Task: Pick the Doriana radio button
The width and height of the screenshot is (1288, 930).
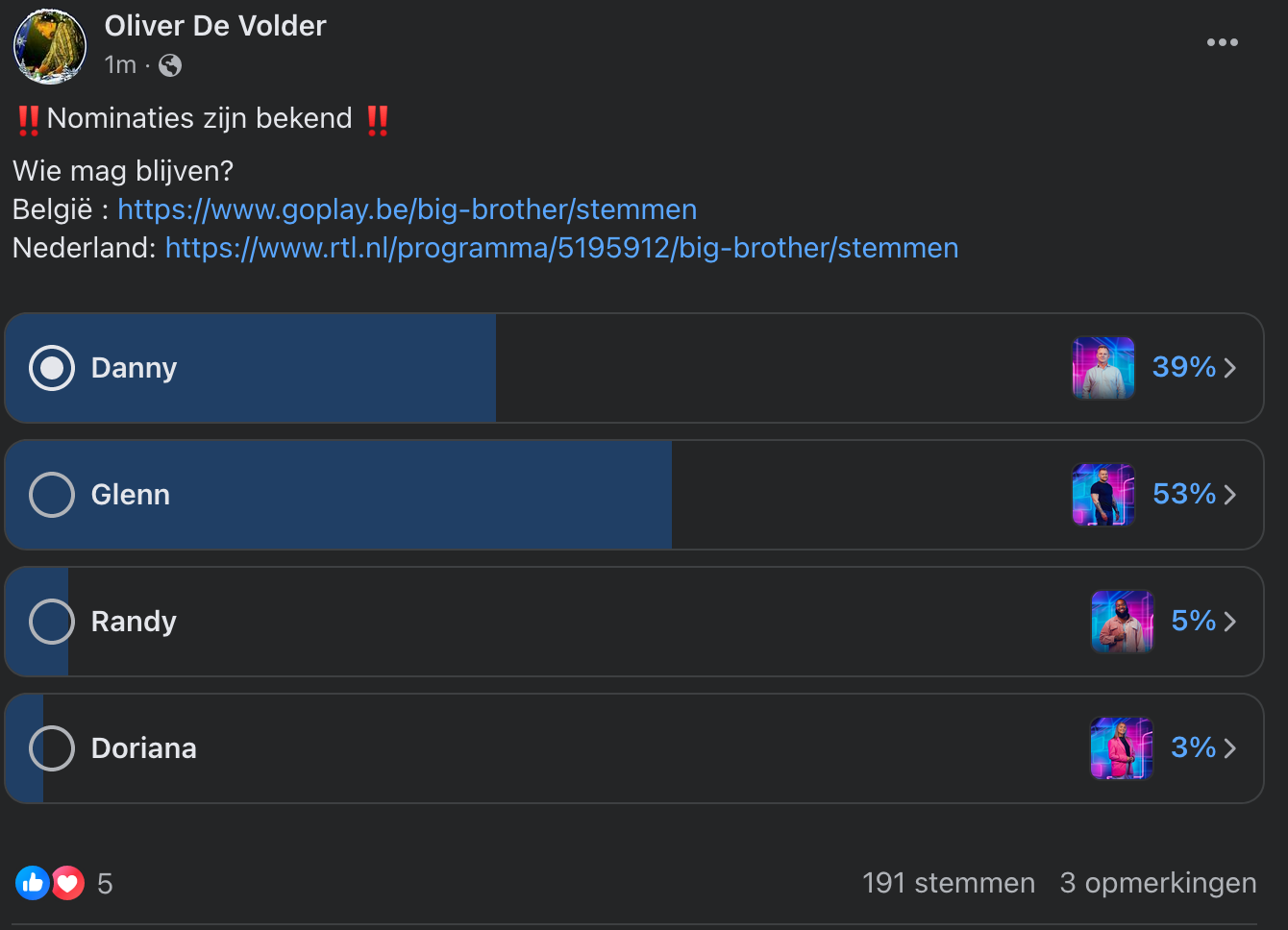Action: pos(52,748)
